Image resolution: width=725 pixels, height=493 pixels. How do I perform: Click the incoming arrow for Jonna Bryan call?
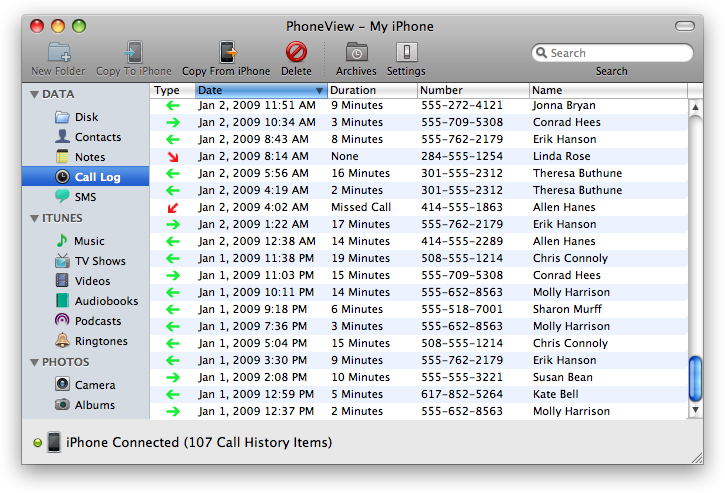click(x=173, y=105)
